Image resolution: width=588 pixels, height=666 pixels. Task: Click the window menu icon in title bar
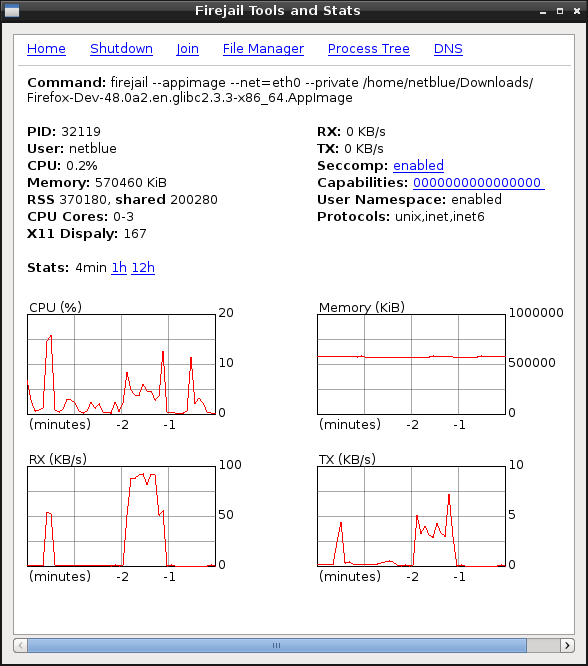(x=11, y=11)
